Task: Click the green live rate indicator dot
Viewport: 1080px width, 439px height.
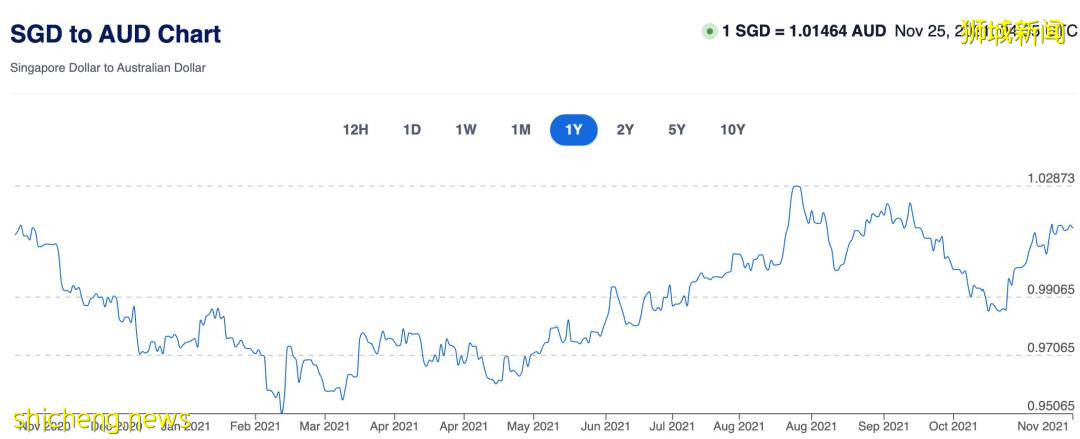Action: [x=710, y=31]
